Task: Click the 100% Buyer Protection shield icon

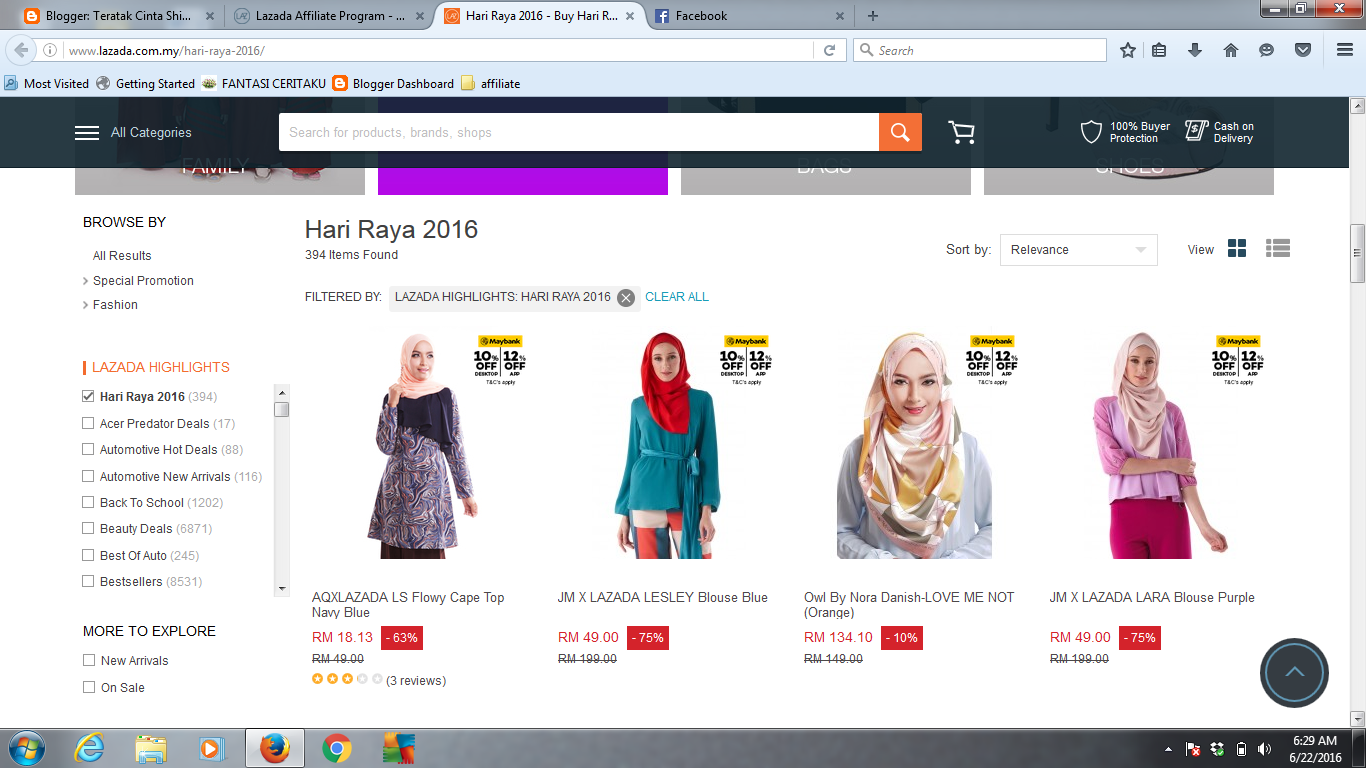Action: point(1091,132)
